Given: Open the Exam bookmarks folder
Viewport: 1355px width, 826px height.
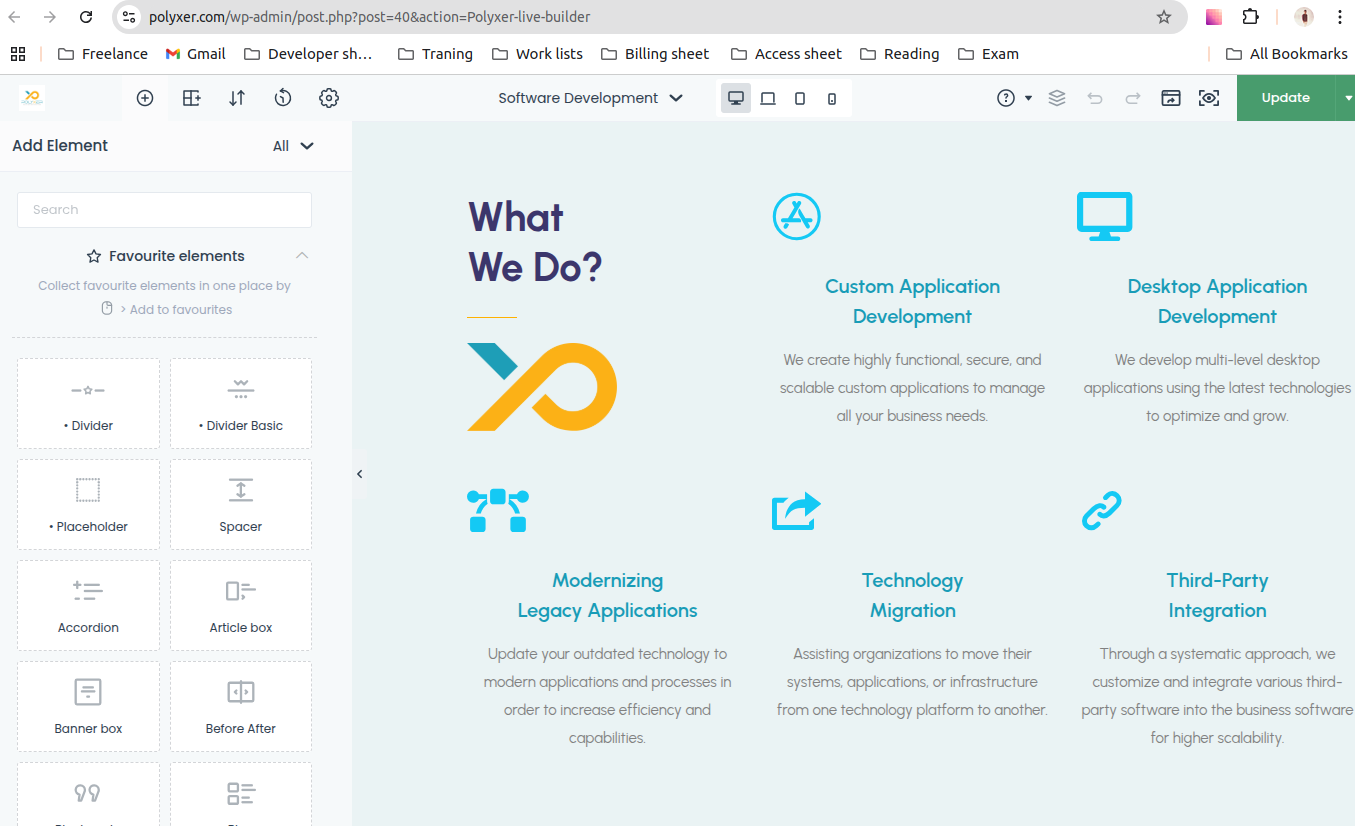Looking at the screenshot, I should (988, 54).
